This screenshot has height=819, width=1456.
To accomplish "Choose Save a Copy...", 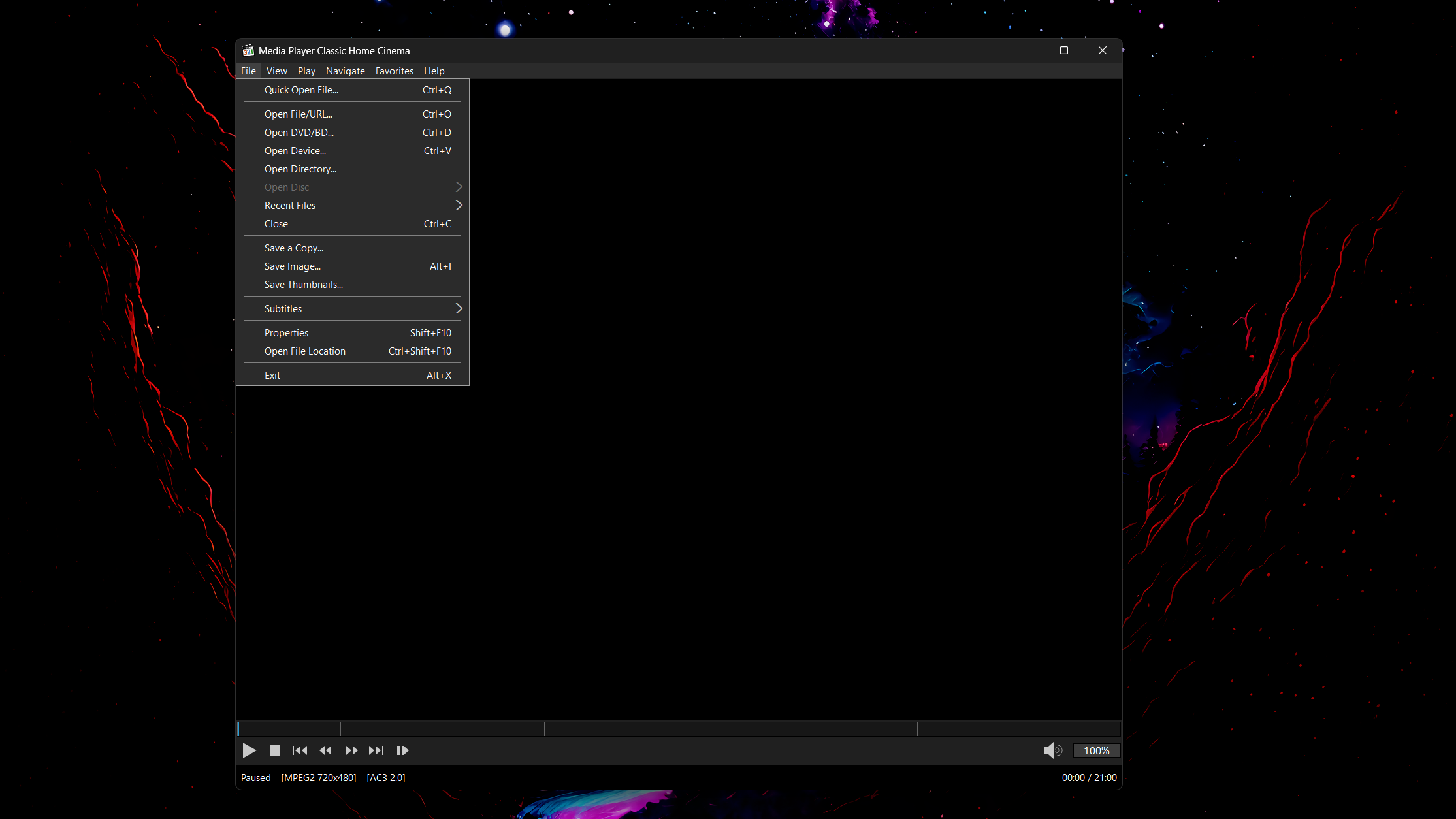I will tap(353, 248).
